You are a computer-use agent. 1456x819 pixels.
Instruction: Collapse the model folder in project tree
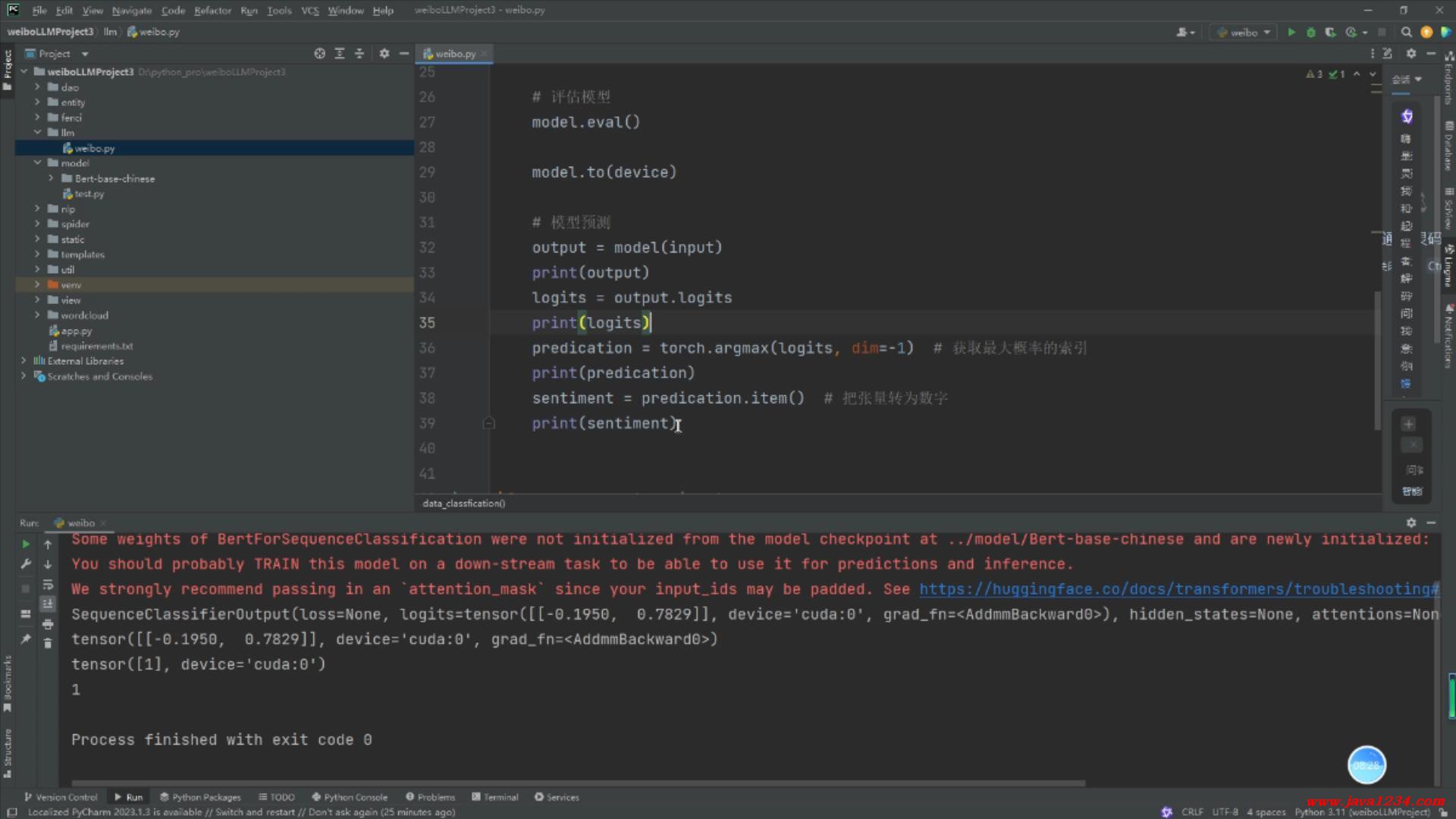coord(37,163)
